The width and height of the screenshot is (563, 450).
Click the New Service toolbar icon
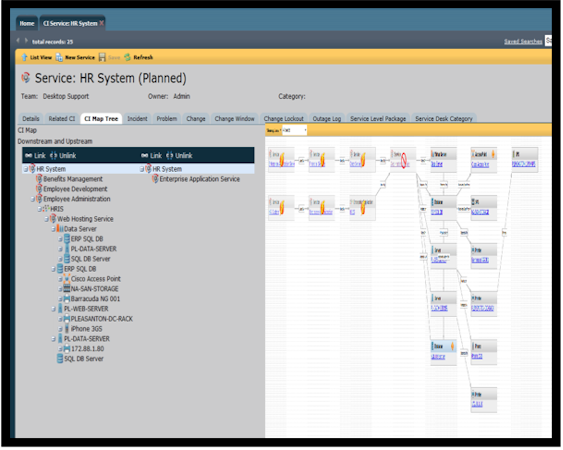[59, 57]
